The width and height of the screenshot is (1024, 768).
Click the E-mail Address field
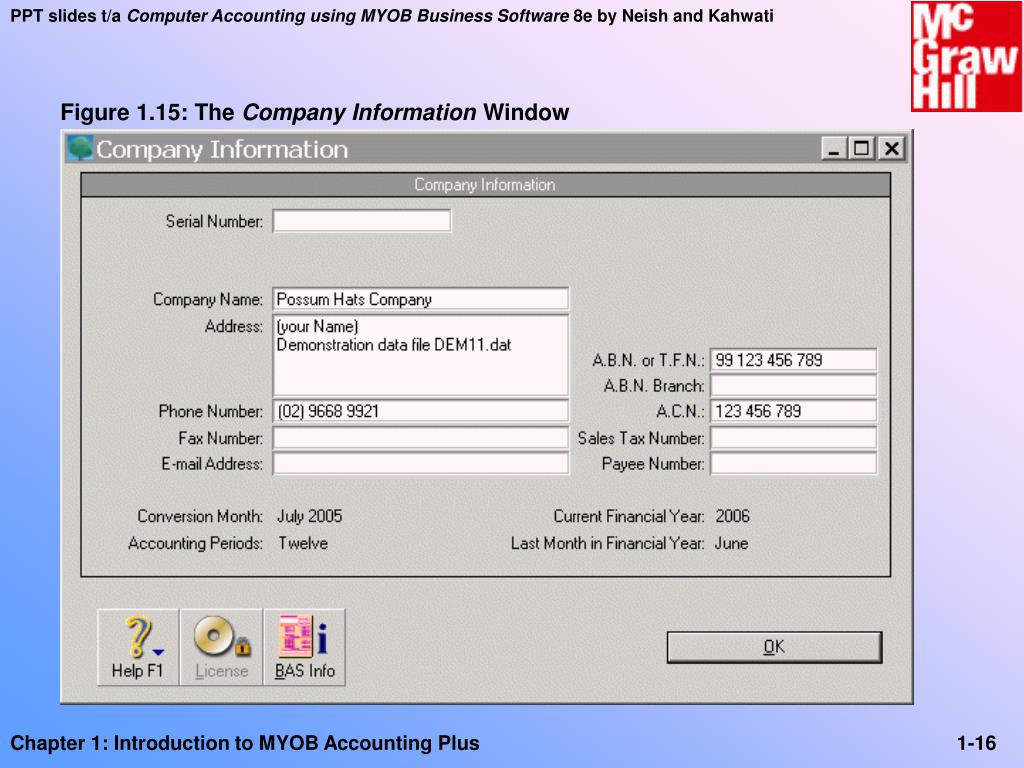[421, 464]
